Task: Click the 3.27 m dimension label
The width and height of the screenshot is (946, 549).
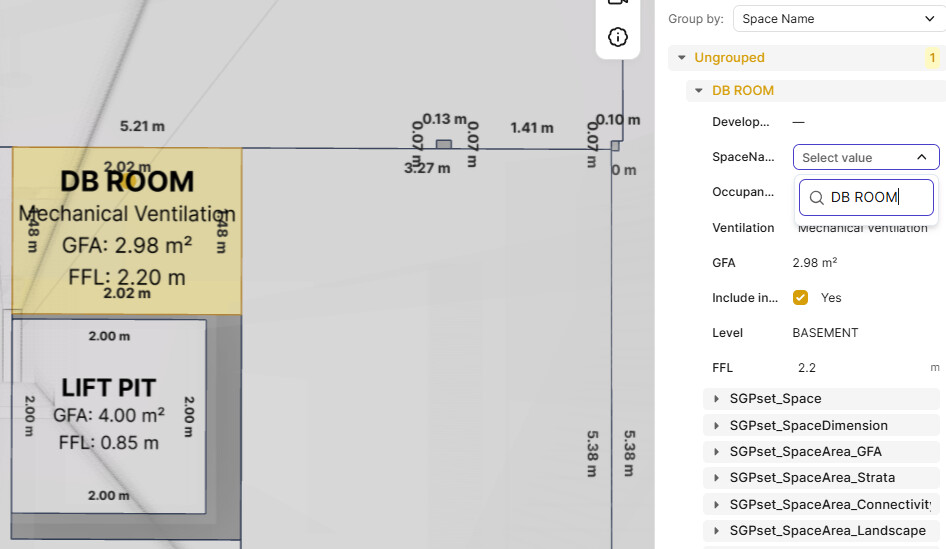Action: click(x=427, y=168)
